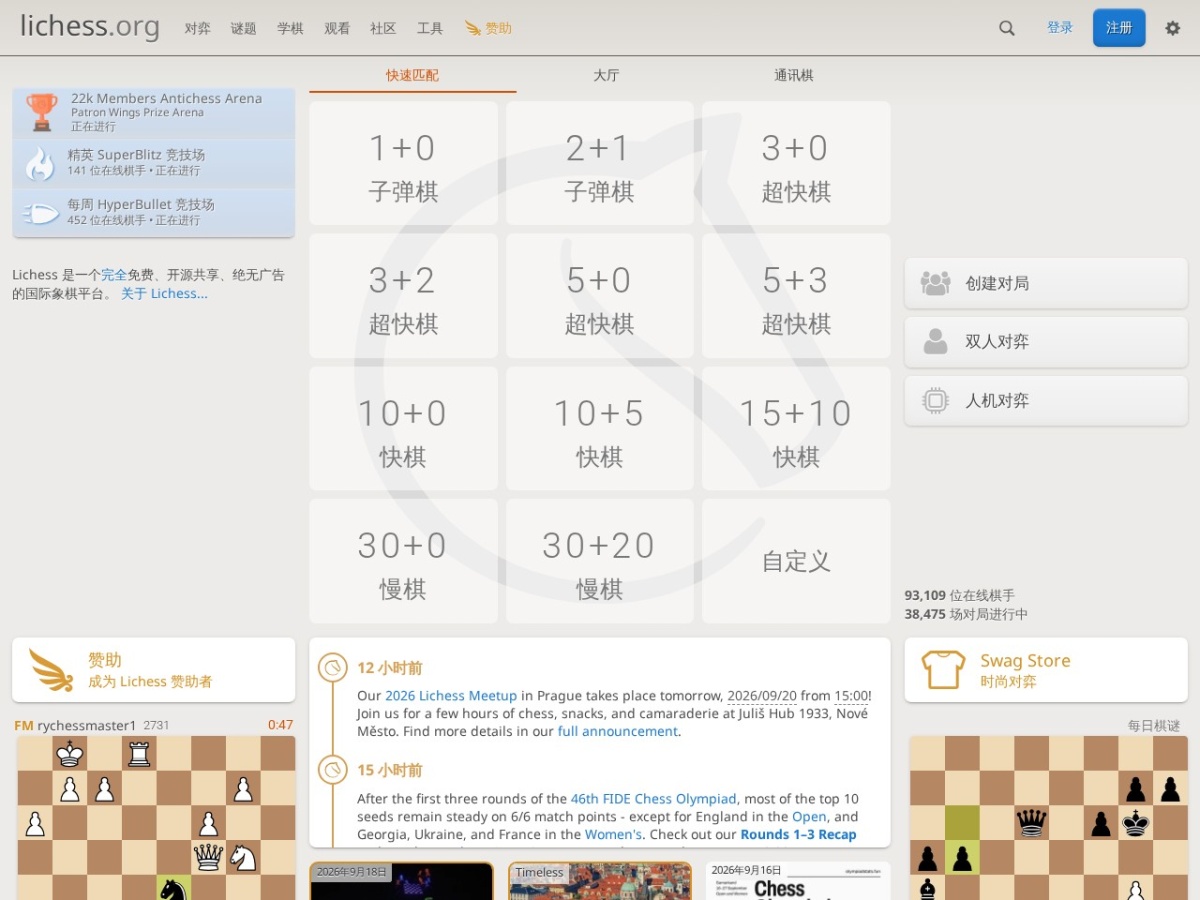
Task: Click the 注册 button
Action: coord(1119,28)
